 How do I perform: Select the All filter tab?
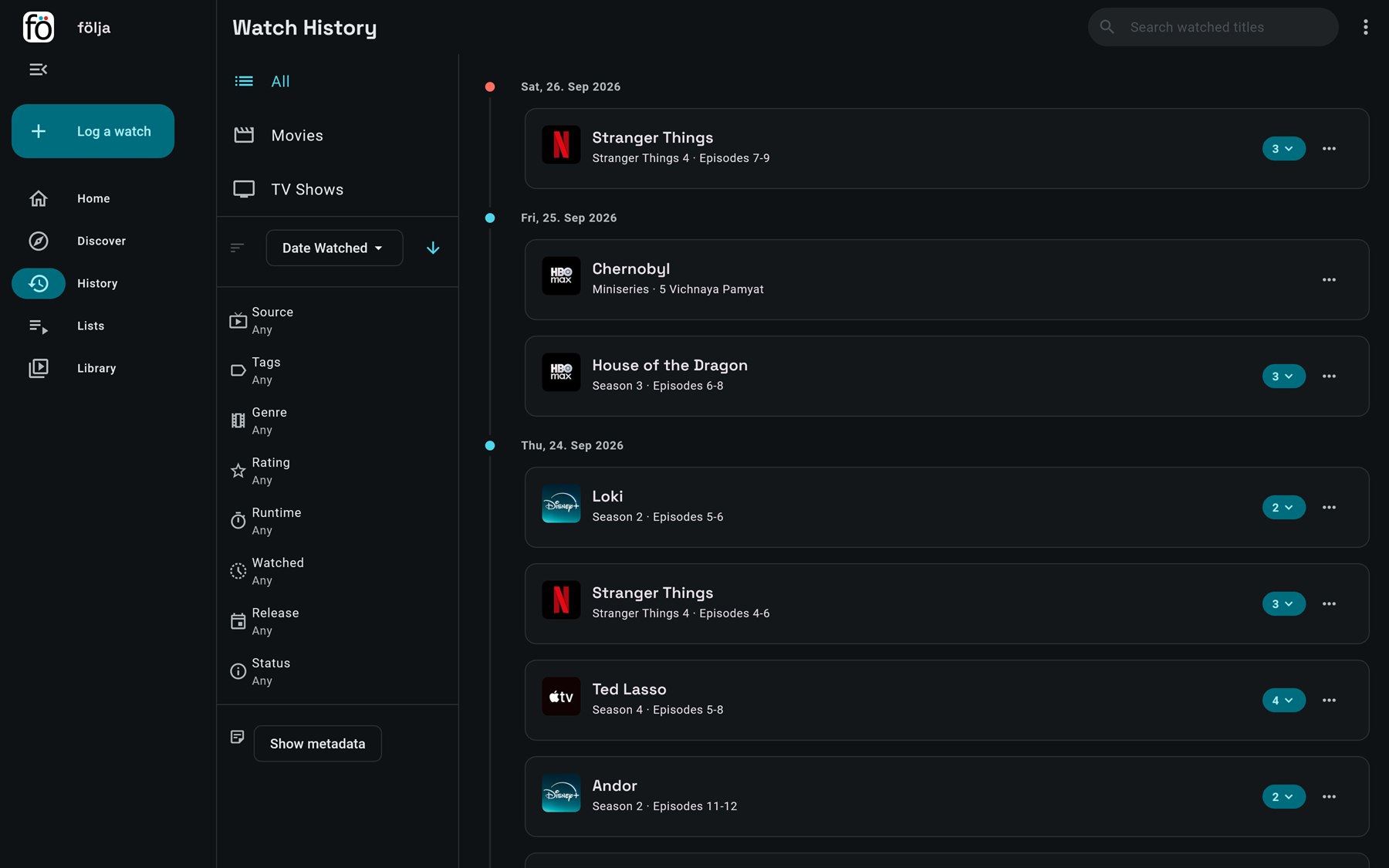[x=337, y=81]
